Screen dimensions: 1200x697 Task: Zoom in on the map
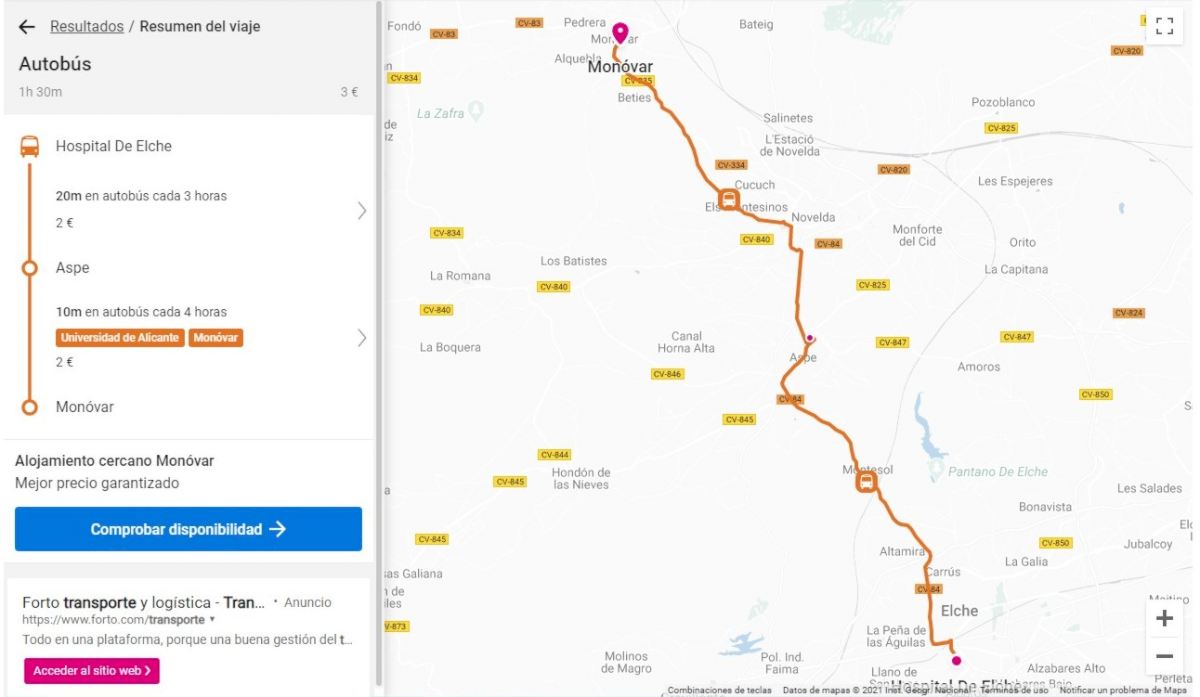tap(1164, 619)
